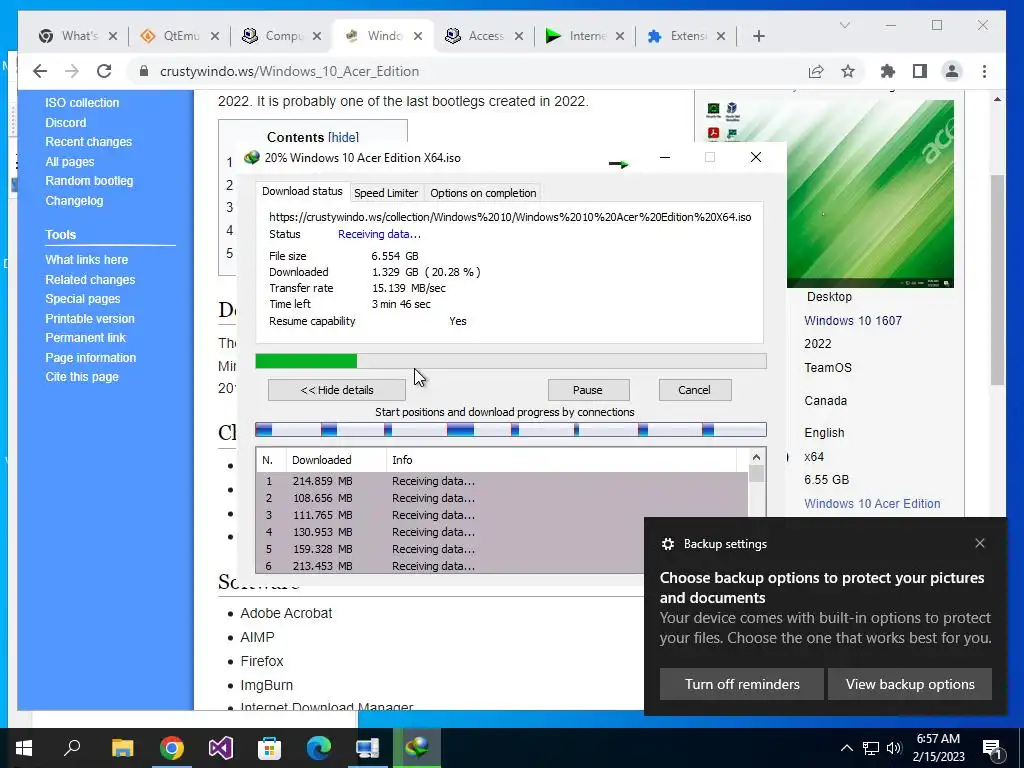Open the Page information link
1024x768 pixels.
click(90, 358)
